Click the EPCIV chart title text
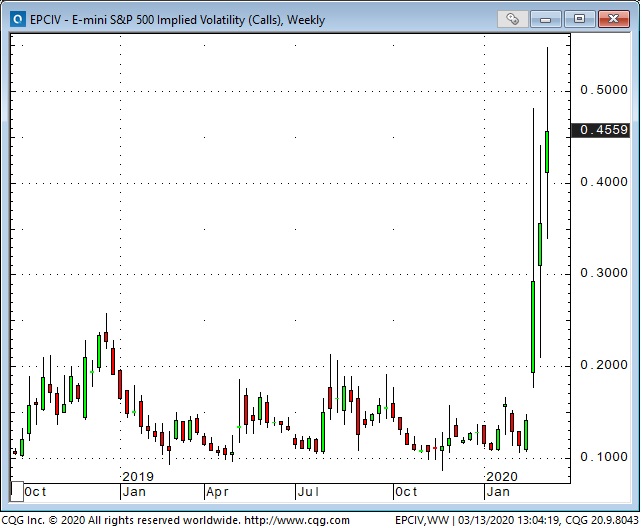This screenshot has height=528, width=642. pyautogui.click(x=177, y=20)
